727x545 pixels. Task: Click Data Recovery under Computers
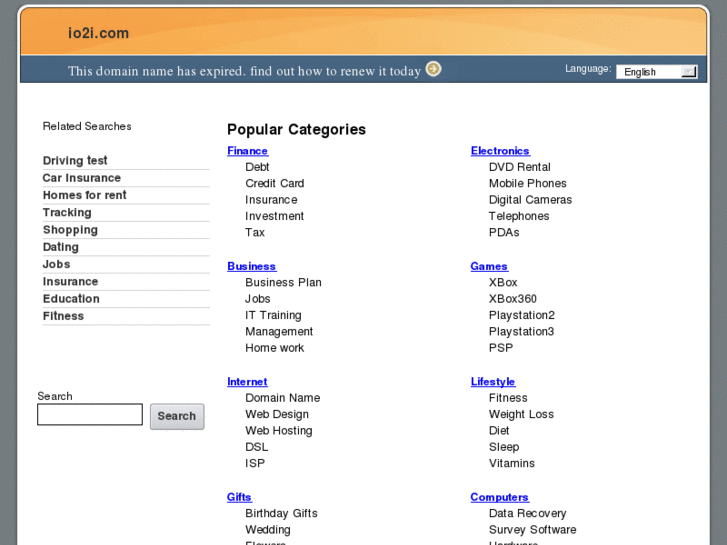(x=528, y=513)
